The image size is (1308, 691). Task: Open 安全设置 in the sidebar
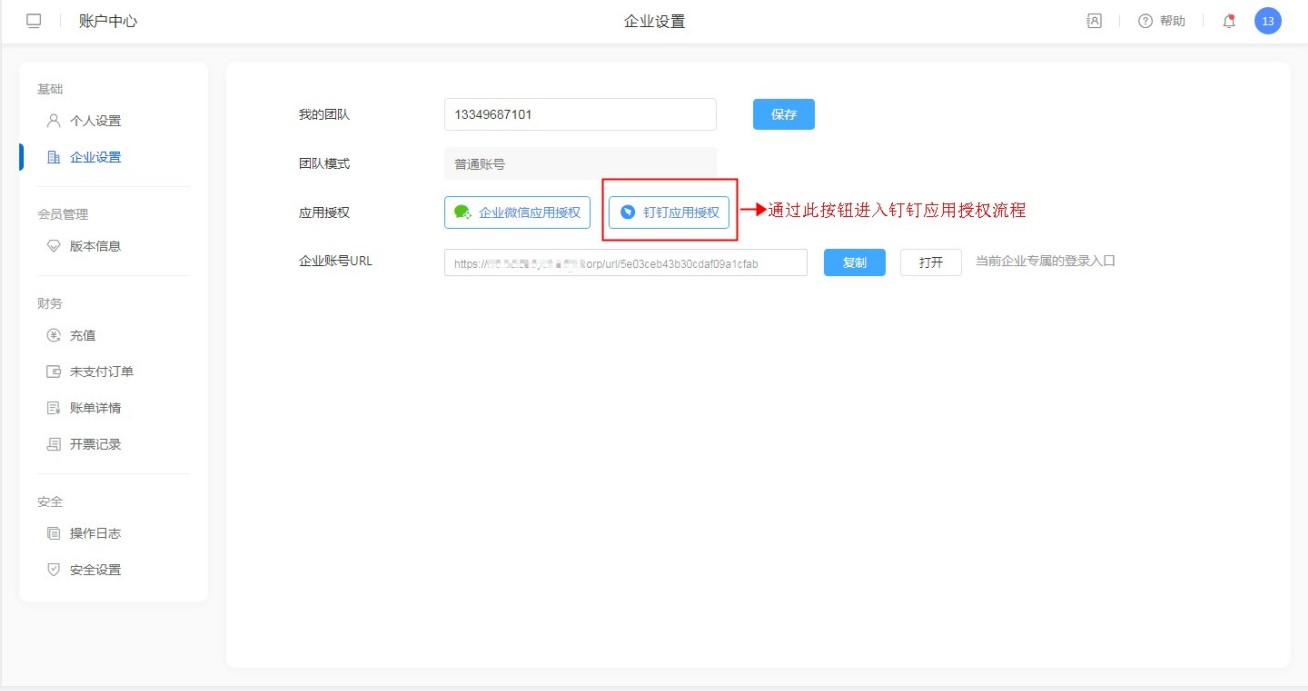(x=95, y=570)
